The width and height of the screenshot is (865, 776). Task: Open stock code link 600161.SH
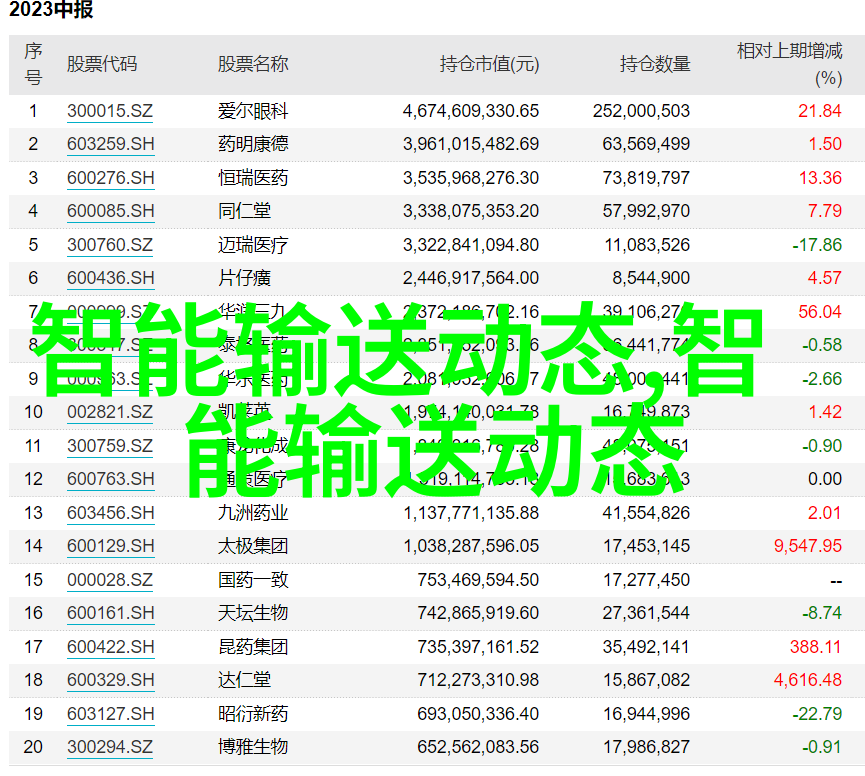(x=111, y=613)
